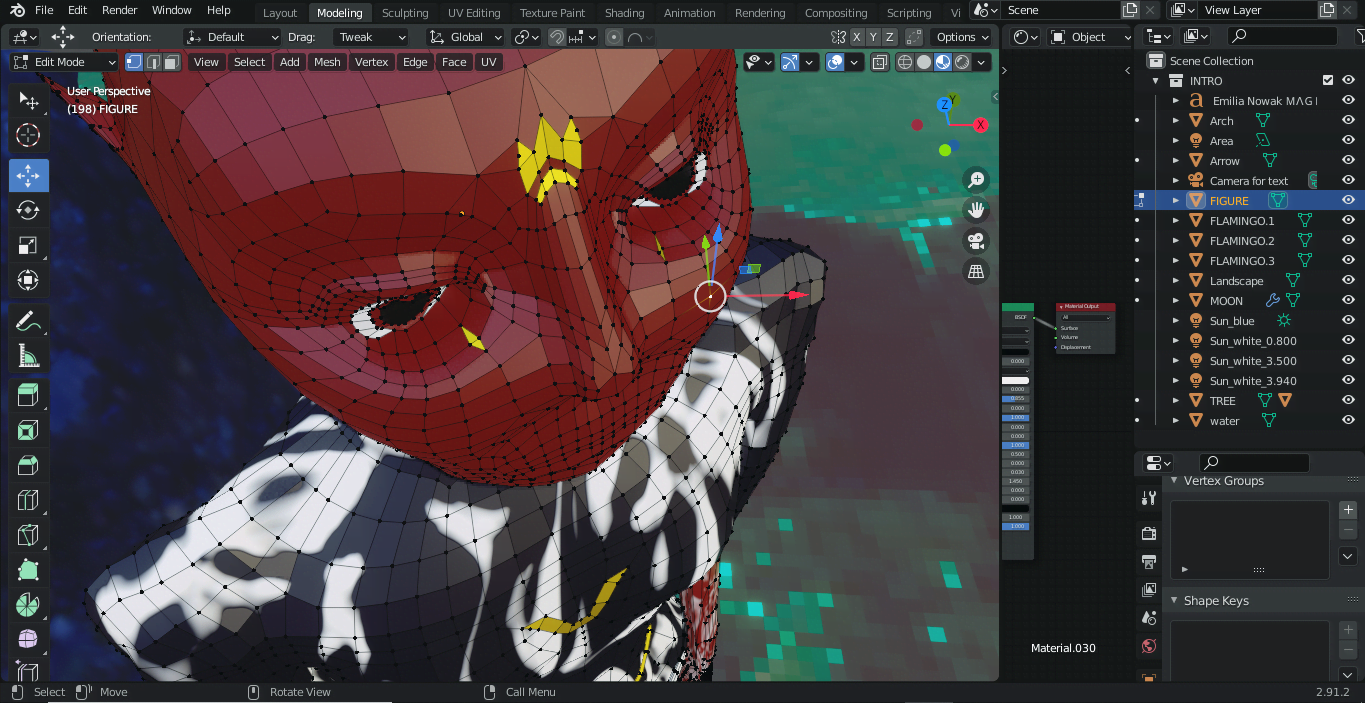Image resolution: width=1365 pixels, height=703 pixels.
Task: Select the Knife tool
Action: (28, 535)
